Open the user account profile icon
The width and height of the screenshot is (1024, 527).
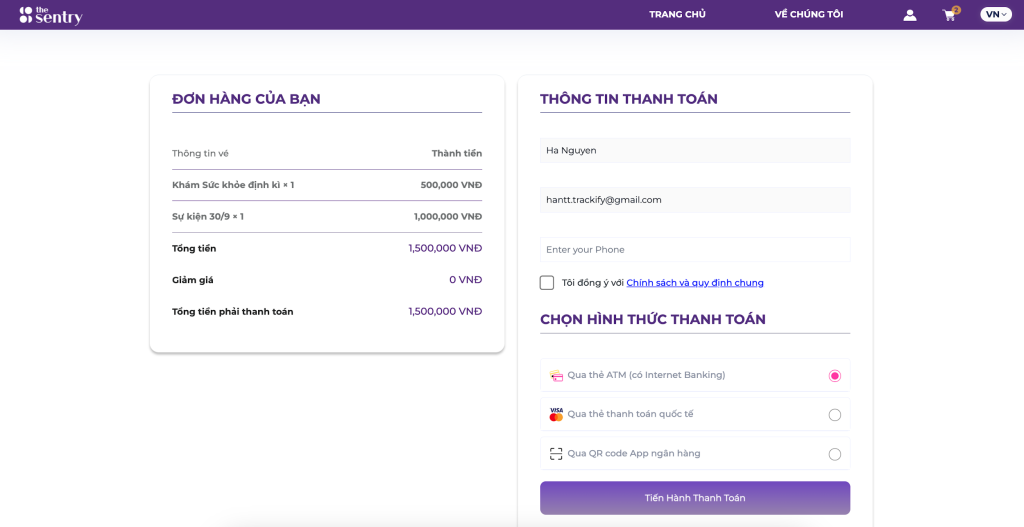click(909, 15)
